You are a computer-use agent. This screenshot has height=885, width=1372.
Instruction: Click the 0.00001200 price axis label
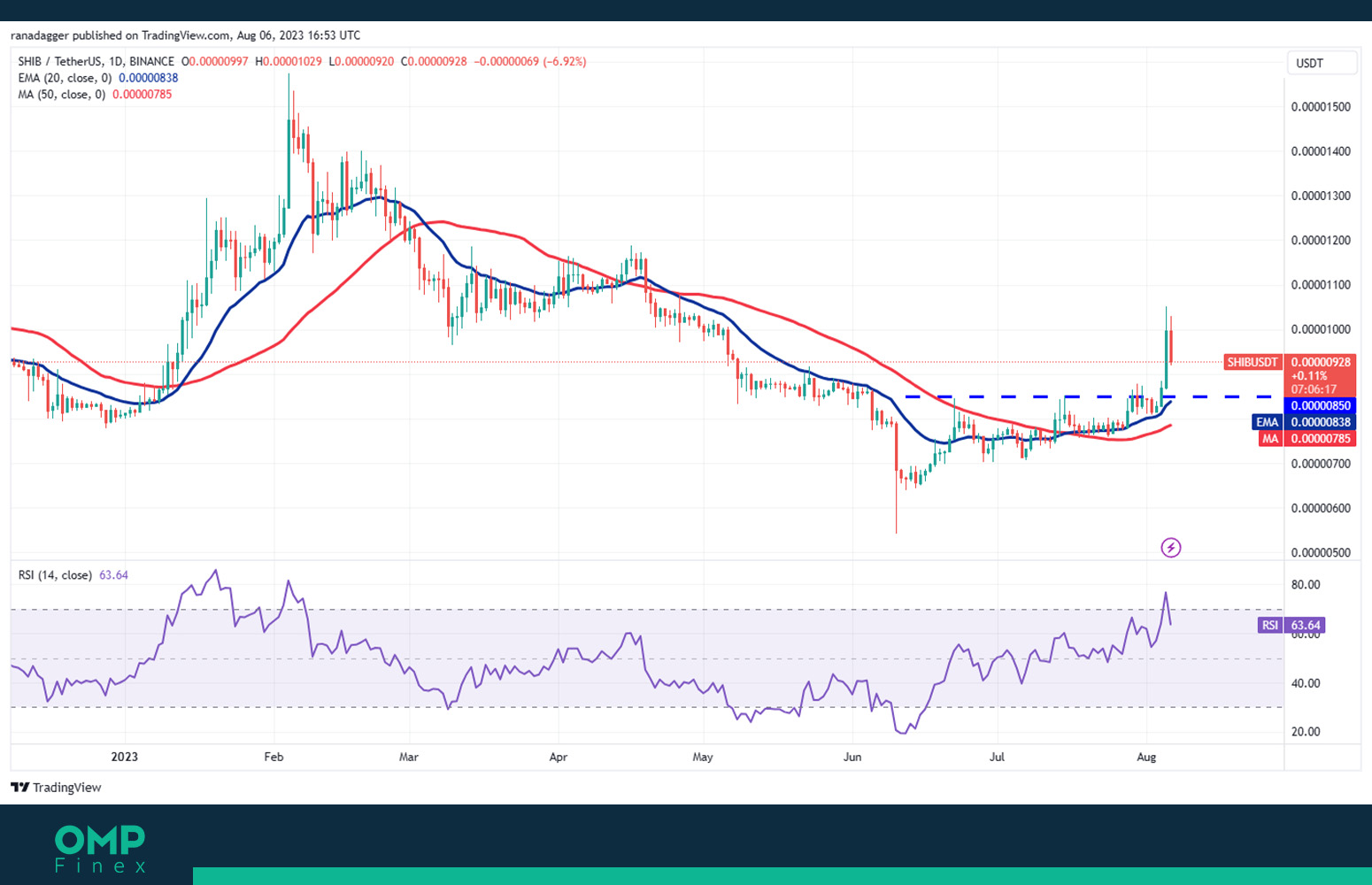(1321, 241)
